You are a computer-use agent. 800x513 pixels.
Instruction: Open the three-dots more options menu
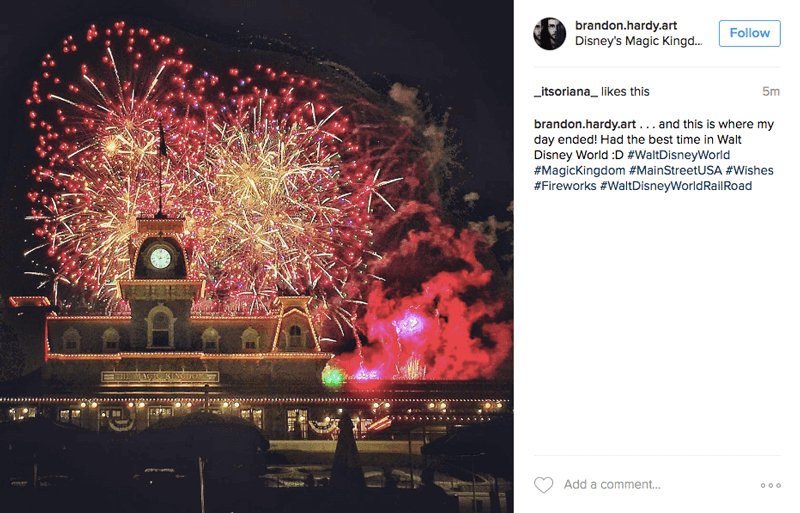tap(770, 485)
